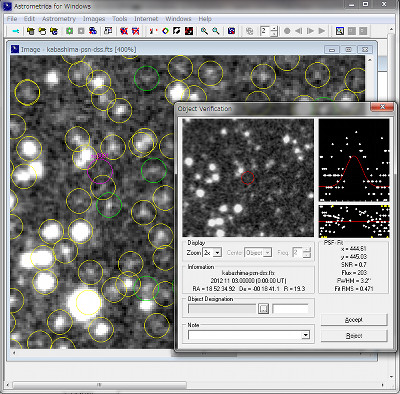Expand the Note combo box arrow
This screenshot has height=394, width=400.
click(x=305, y=335)
